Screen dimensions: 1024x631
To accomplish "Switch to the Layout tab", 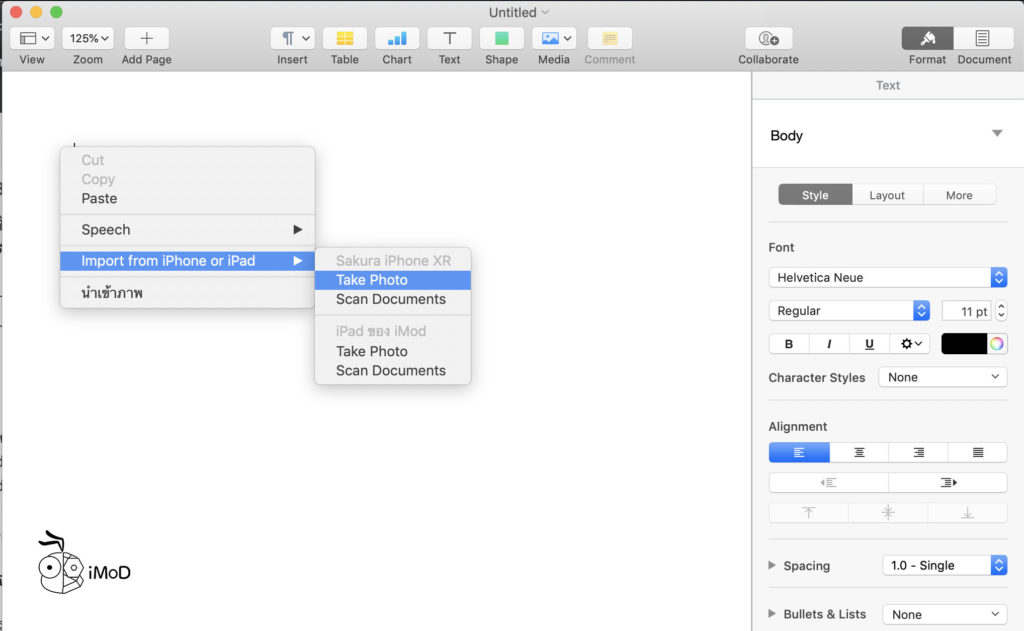I will 886,195.
